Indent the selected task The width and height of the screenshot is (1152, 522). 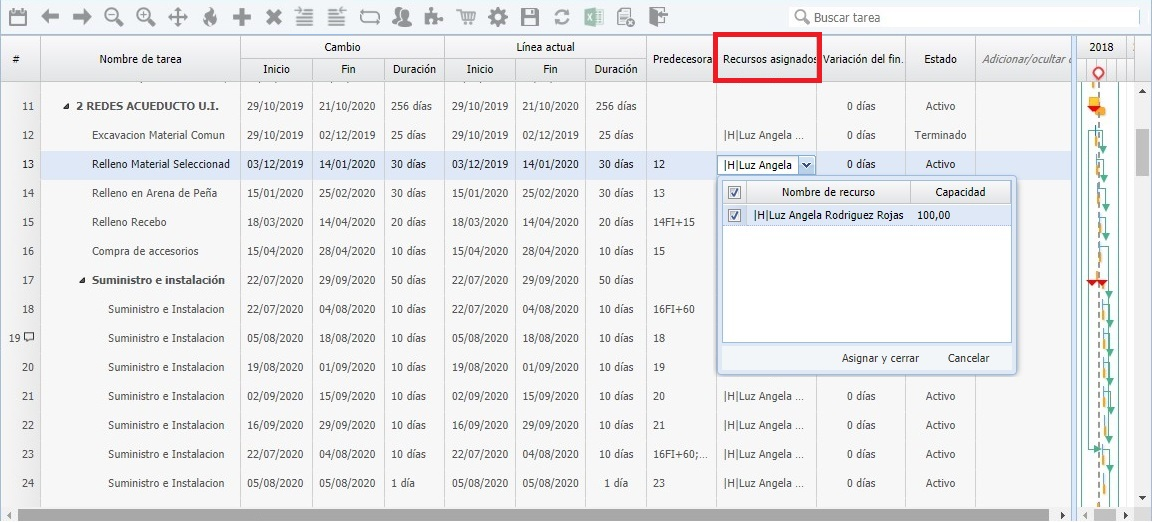tap(304, 17)
